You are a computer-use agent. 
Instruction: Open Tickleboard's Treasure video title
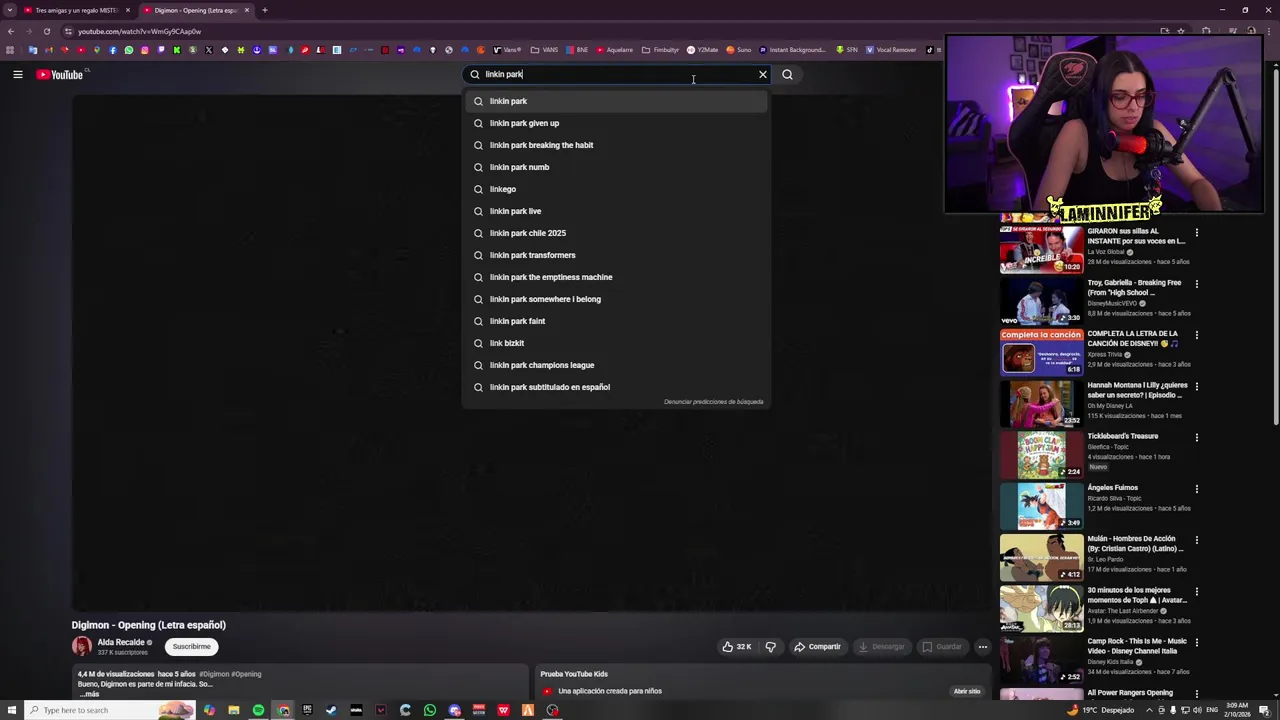pos(1122,436)
